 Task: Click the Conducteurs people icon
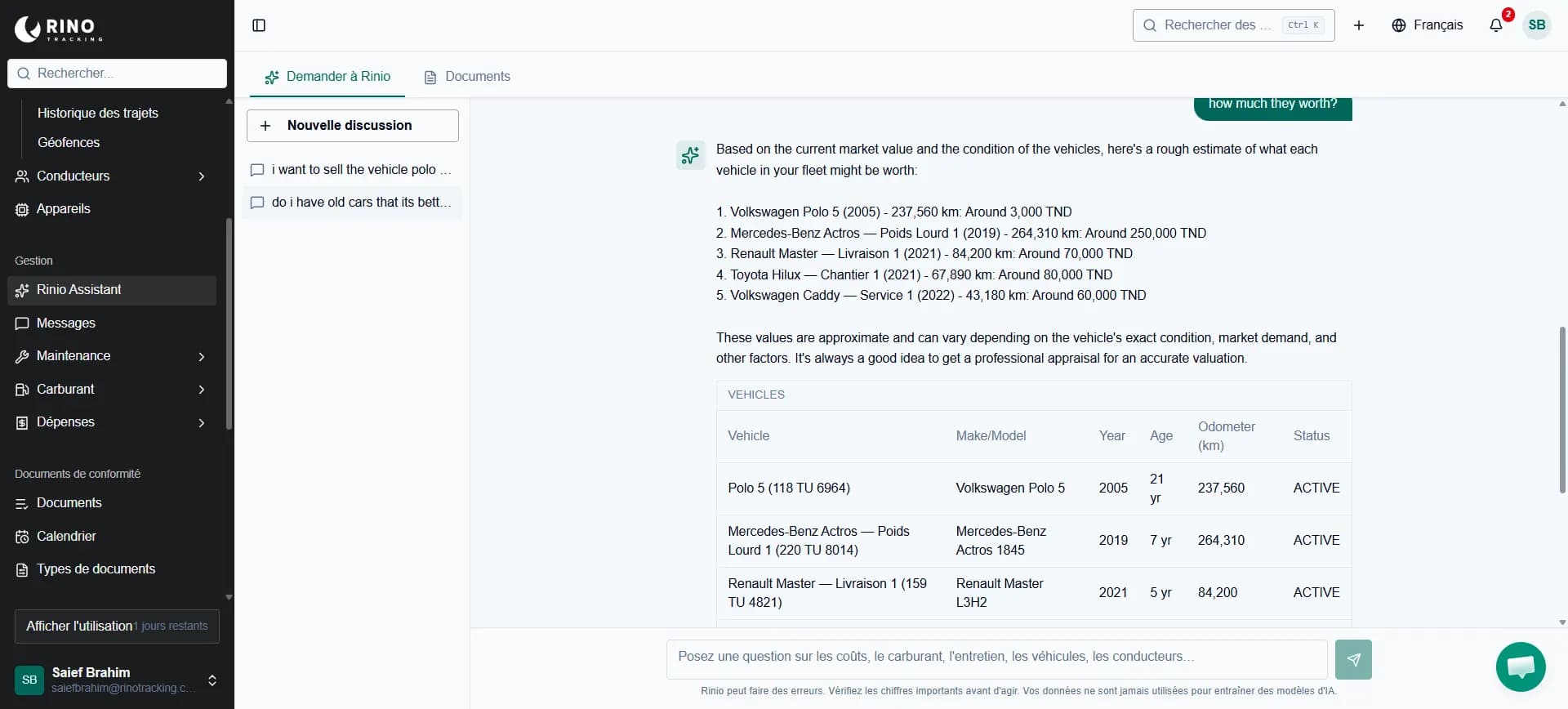point(22,176)
